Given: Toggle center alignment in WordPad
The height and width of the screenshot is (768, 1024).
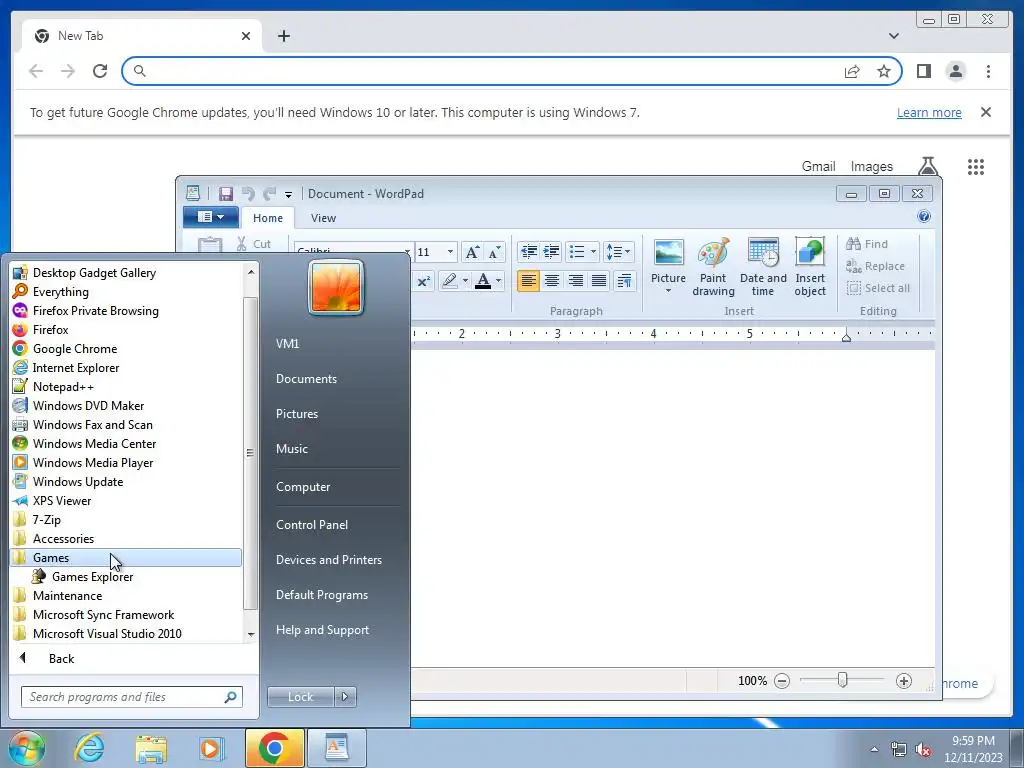Looking at the screenshot, I should click(552, 281).
